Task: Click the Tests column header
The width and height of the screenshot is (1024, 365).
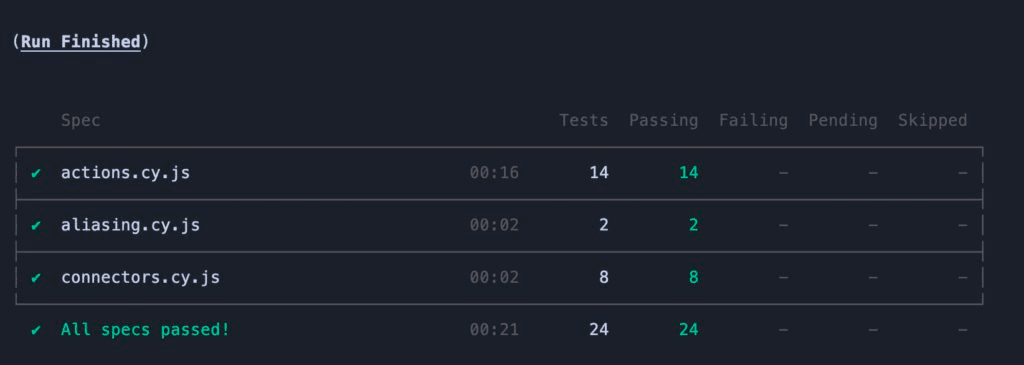Action: (584, 121)
